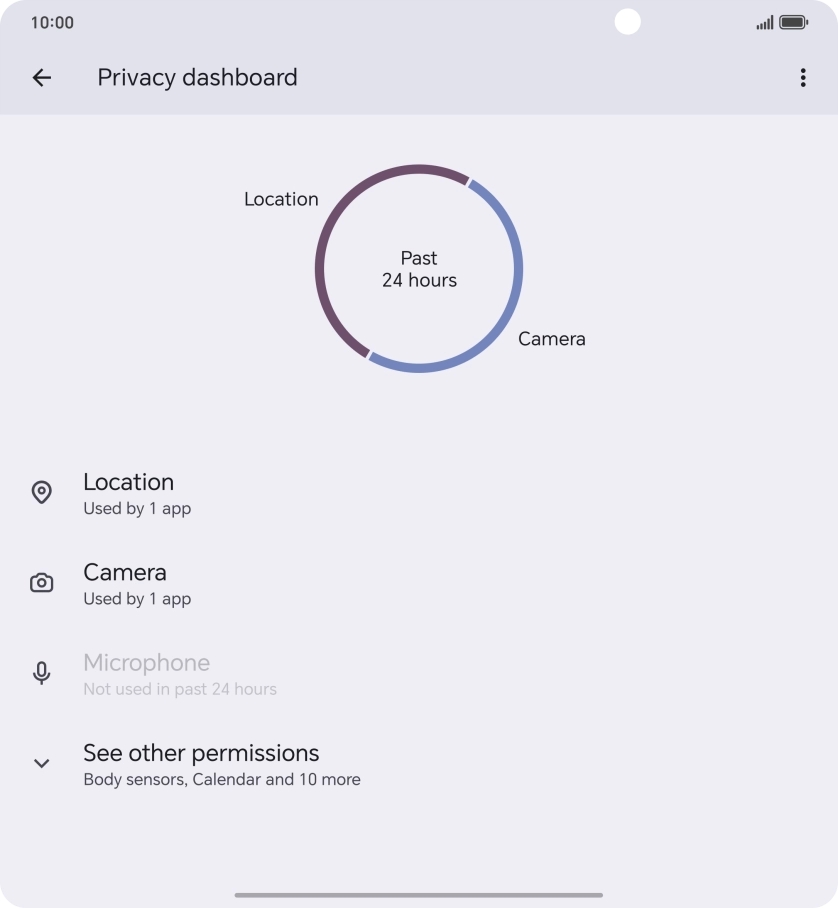The image size is (838, 908).
Task: Select the Camera icon in the list
Action: tap(41, 582)
